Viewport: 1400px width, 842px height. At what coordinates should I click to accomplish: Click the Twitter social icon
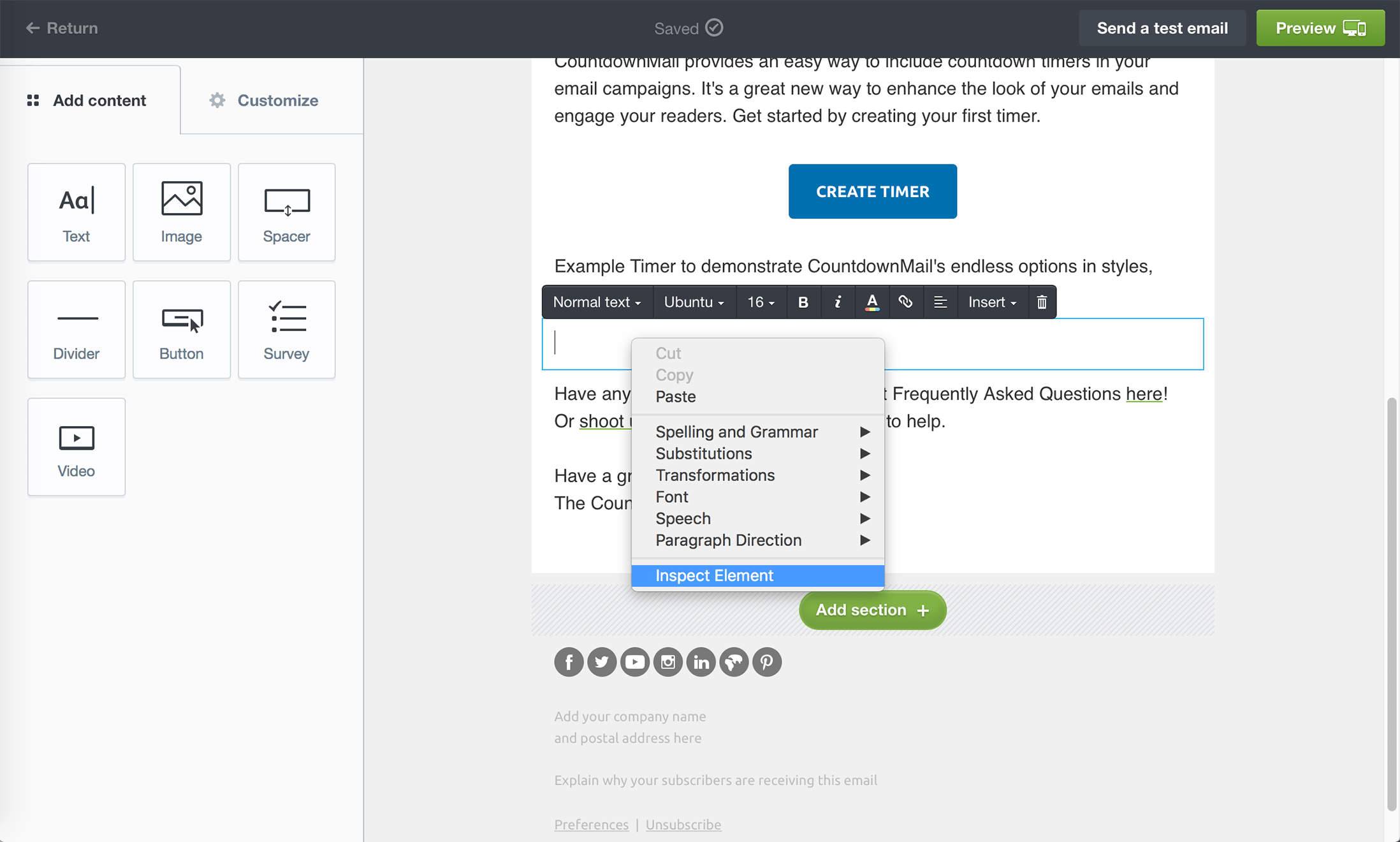coord(602,662)
